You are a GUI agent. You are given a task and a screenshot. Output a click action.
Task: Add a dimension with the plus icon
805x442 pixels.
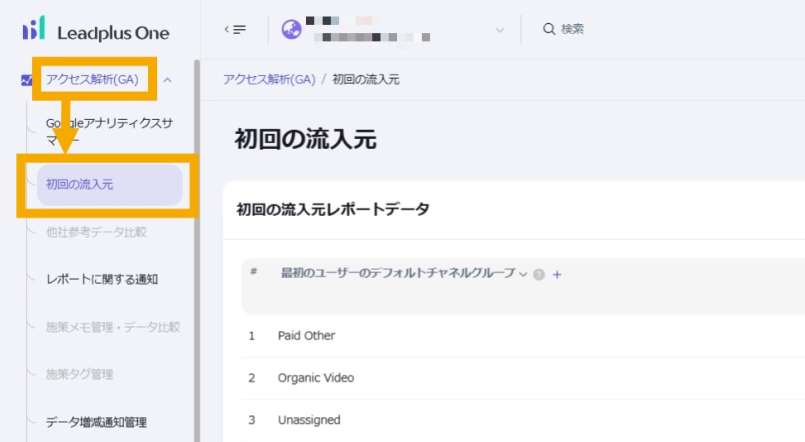click(557, 274)
